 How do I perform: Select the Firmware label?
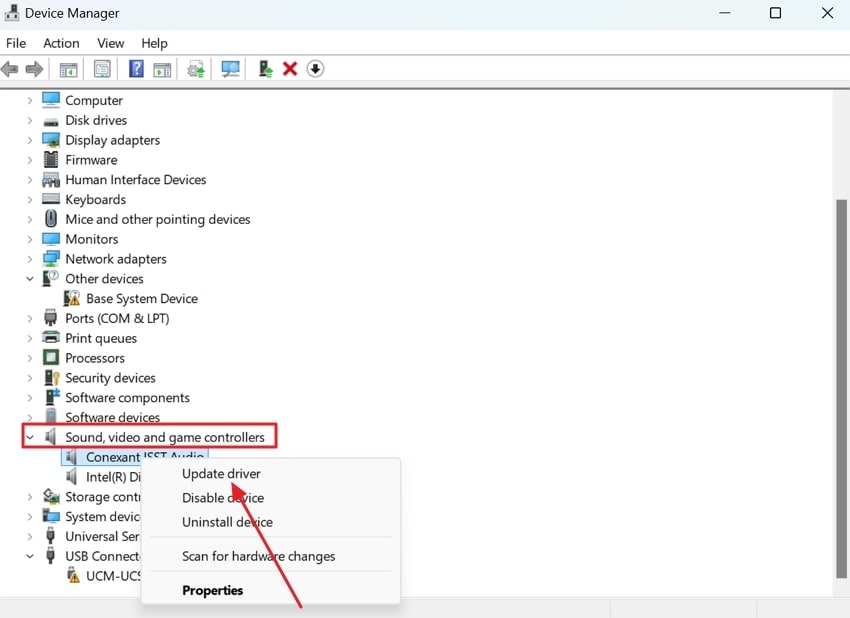pos(91,160)
